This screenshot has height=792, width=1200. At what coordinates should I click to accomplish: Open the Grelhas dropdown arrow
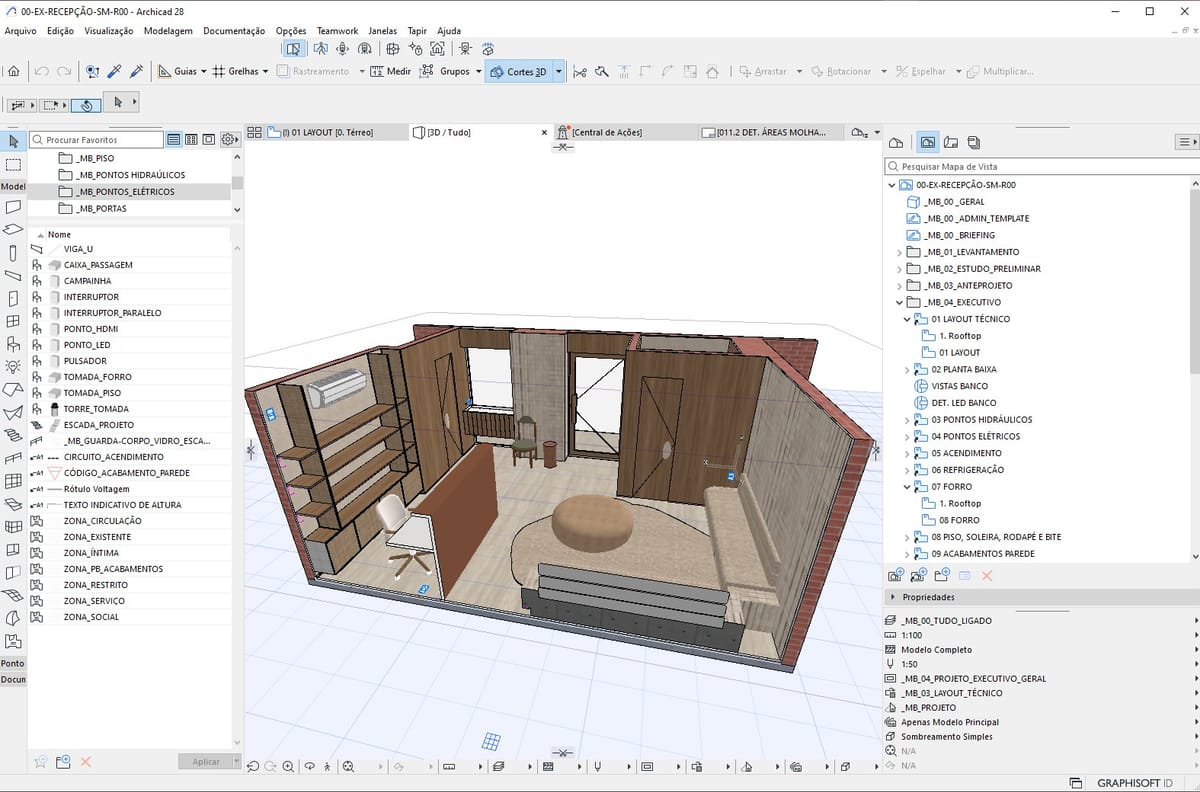265,71
